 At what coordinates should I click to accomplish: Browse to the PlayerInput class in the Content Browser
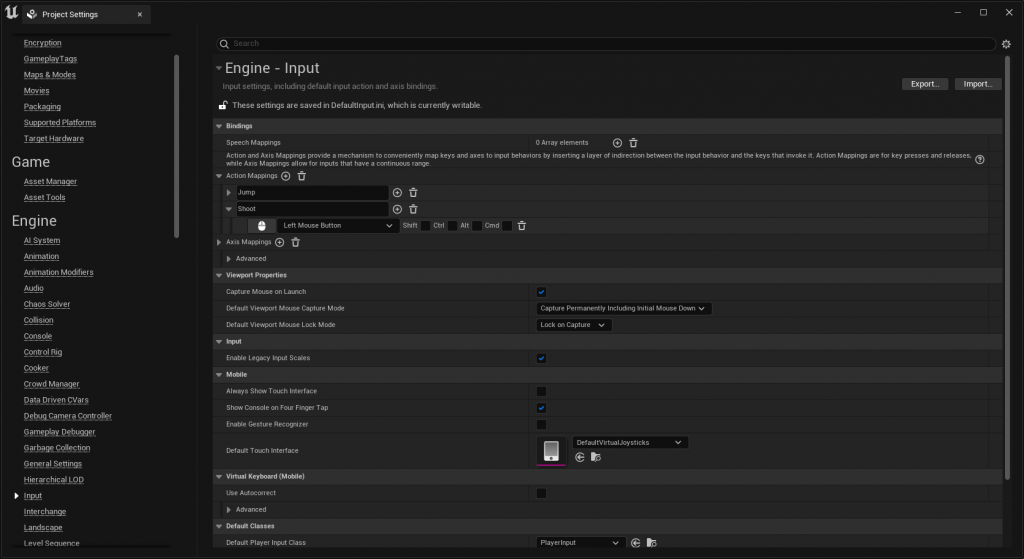click(x=651, y=543)
